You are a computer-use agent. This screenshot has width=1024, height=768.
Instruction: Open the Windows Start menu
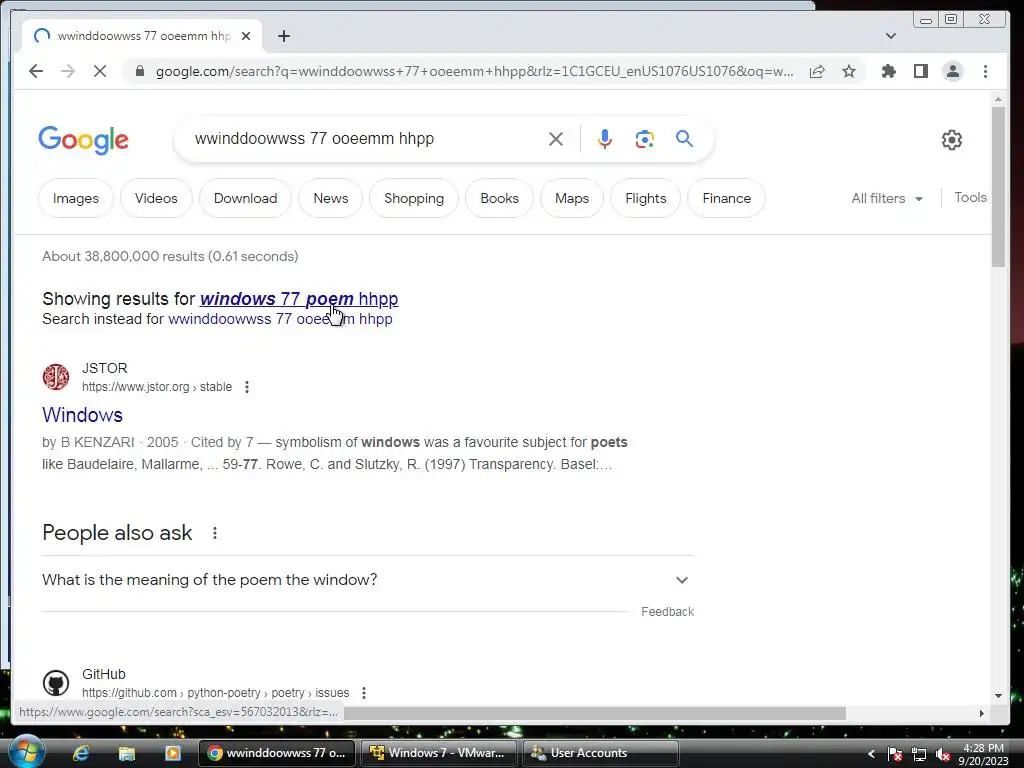25,752
